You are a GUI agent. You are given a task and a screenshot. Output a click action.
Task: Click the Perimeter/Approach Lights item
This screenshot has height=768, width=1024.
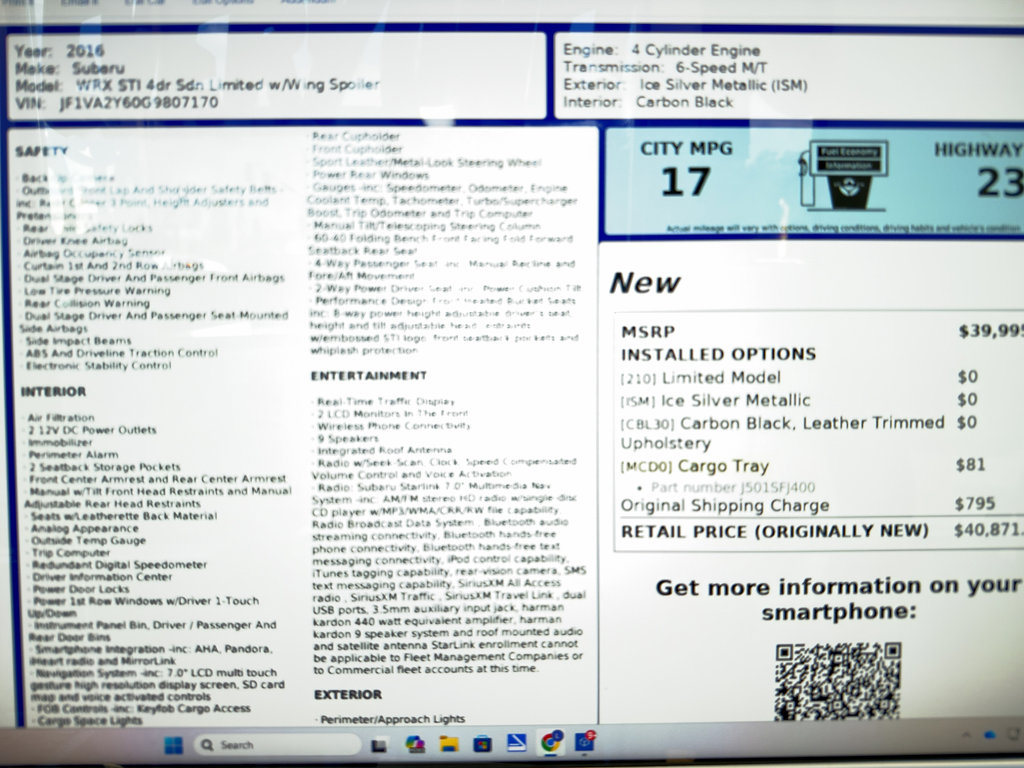pyautogui.click(x=392, y=719)
